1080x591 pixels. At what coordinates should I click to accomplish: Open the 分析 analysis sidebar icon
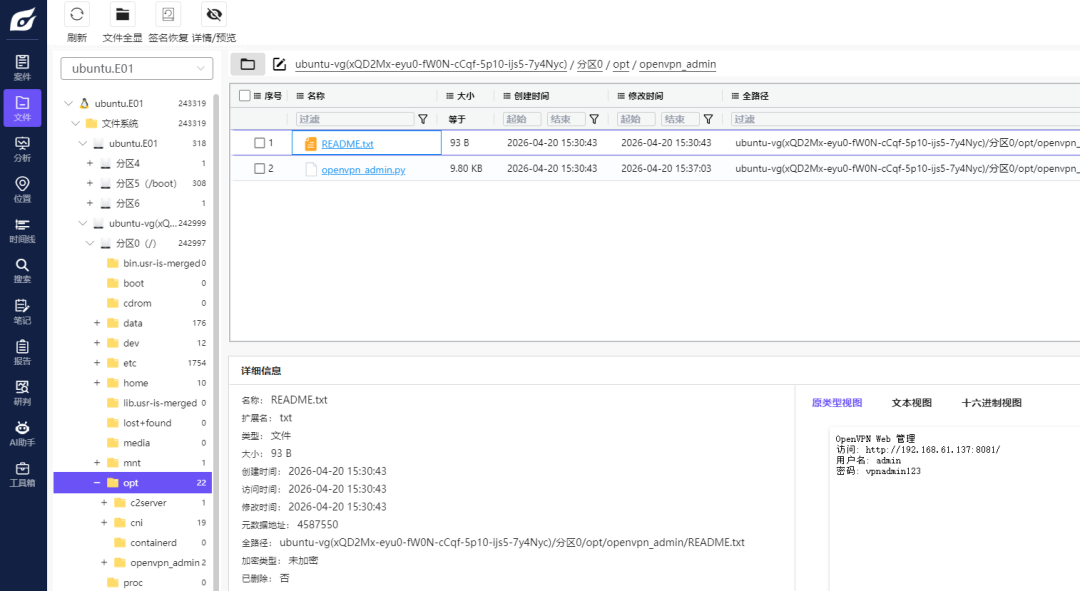[x=22, y=148]
